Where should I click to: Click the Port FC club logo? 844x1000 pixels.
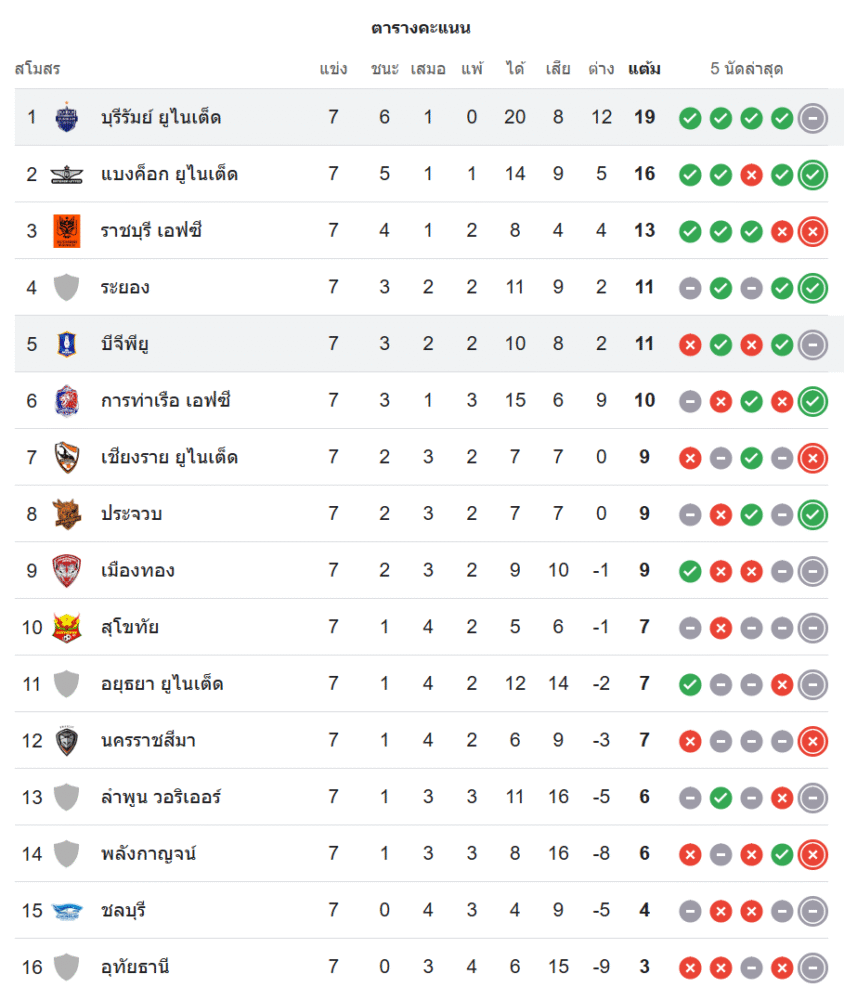pyautogui.click(x=66, y=401)
